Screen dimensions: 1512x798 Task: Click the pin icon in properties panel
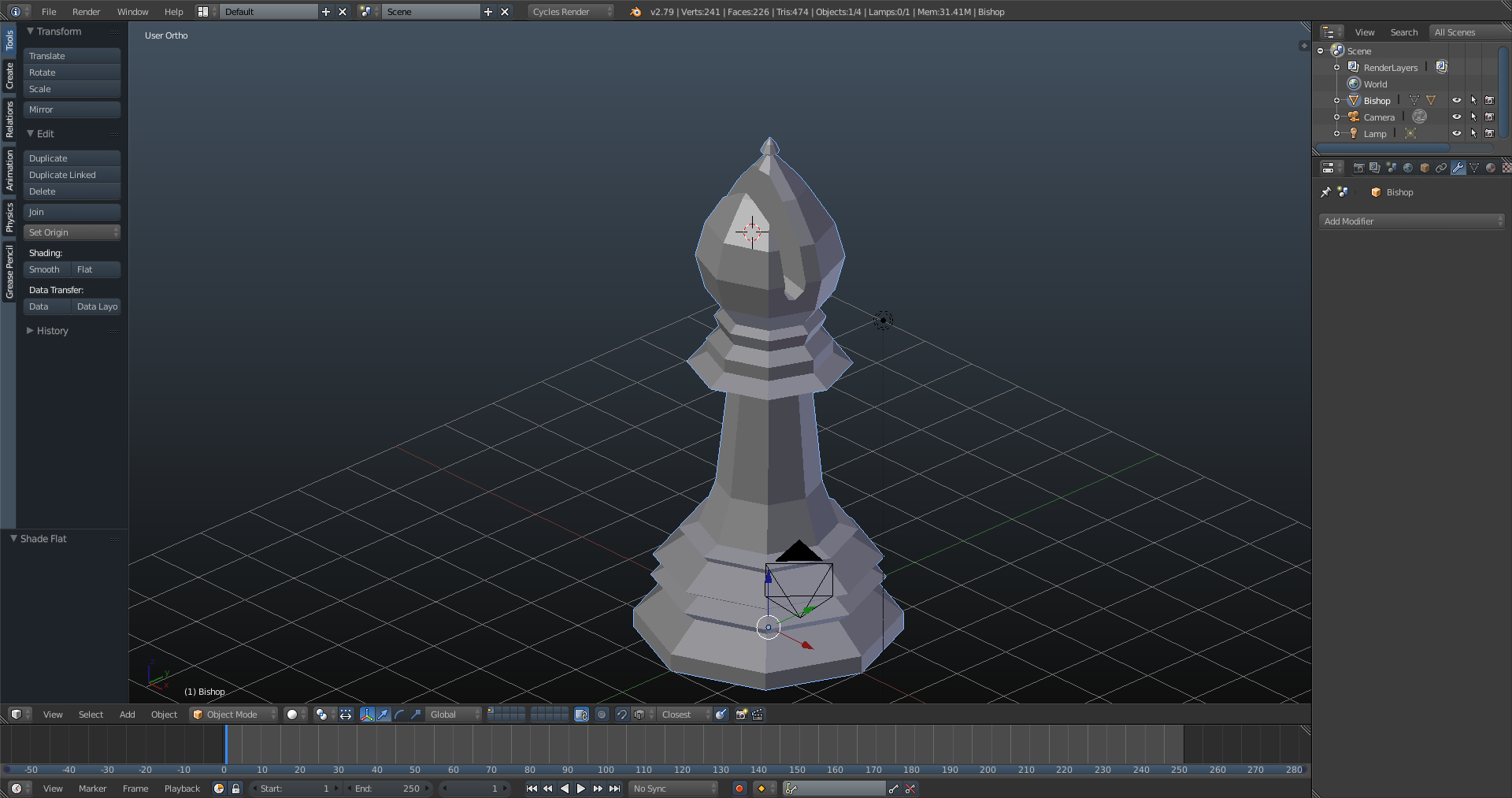point(1326,192)
